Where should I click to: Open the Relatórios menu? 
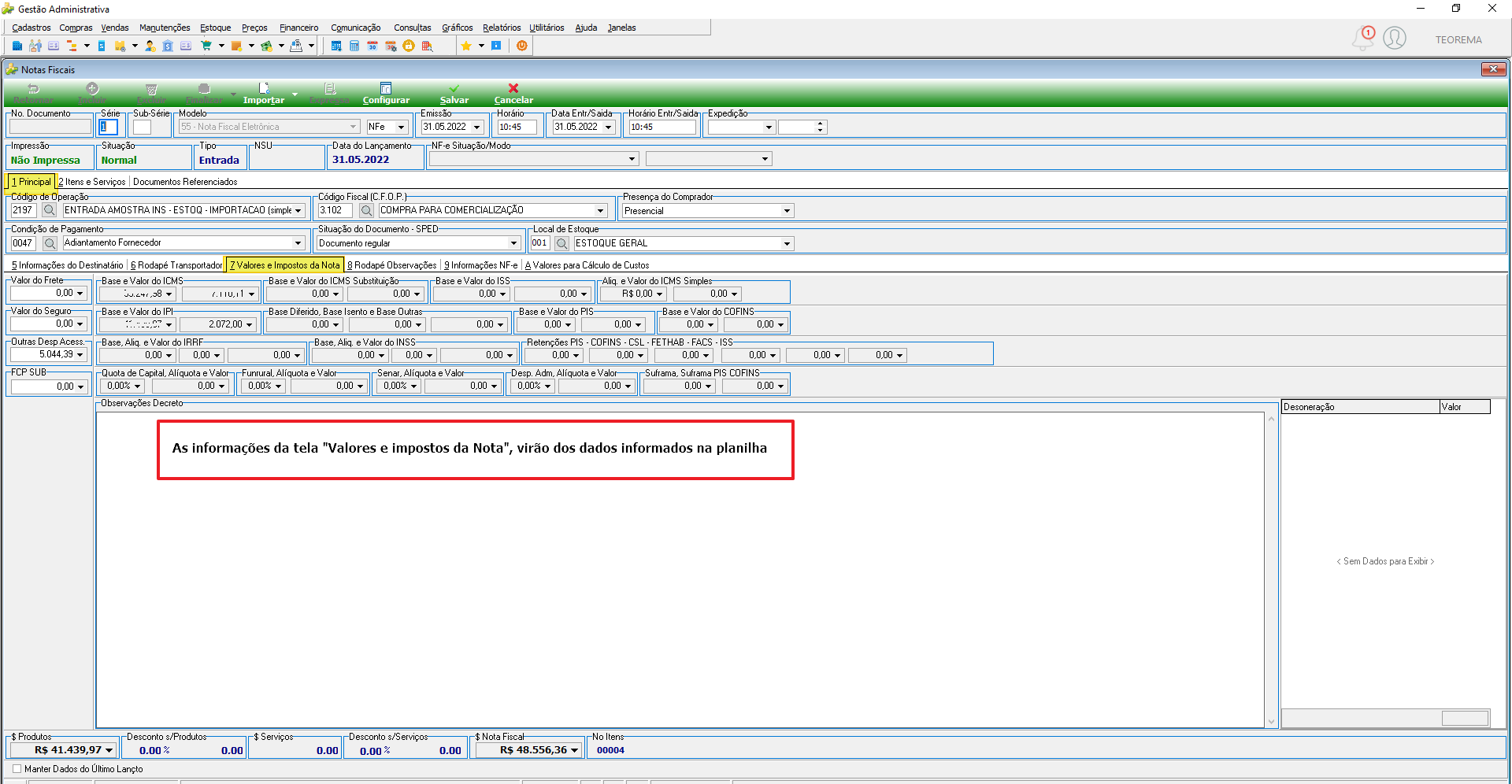(502, 28)
